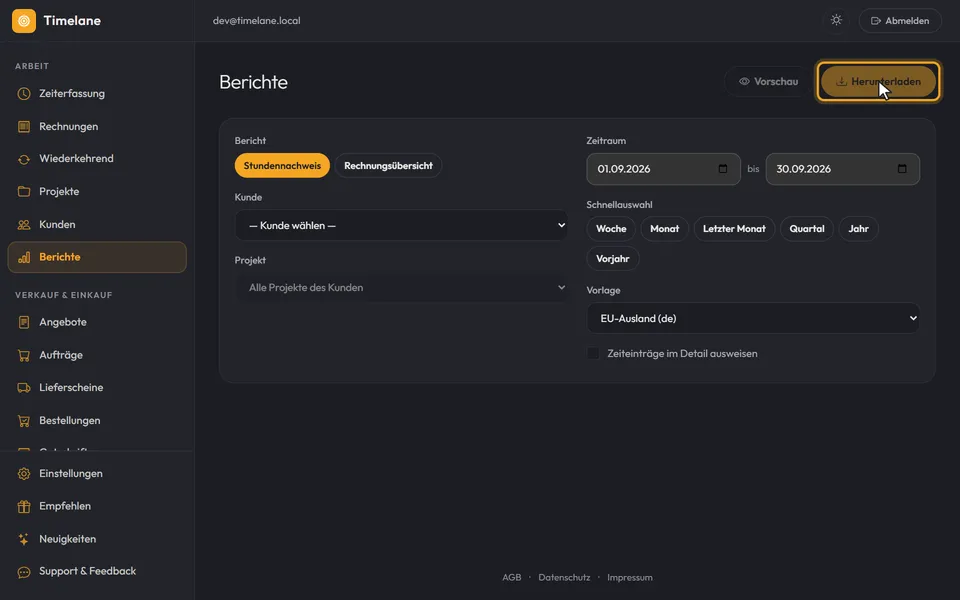Select the Rechnungsübersicht report type
This screenshot has height=600, width=960.
(x=388, y=166)
